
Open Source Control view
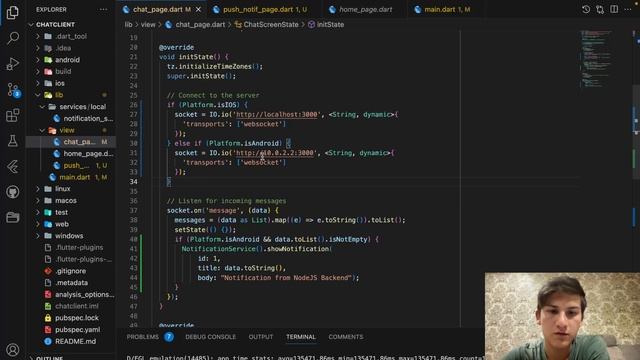13,89
